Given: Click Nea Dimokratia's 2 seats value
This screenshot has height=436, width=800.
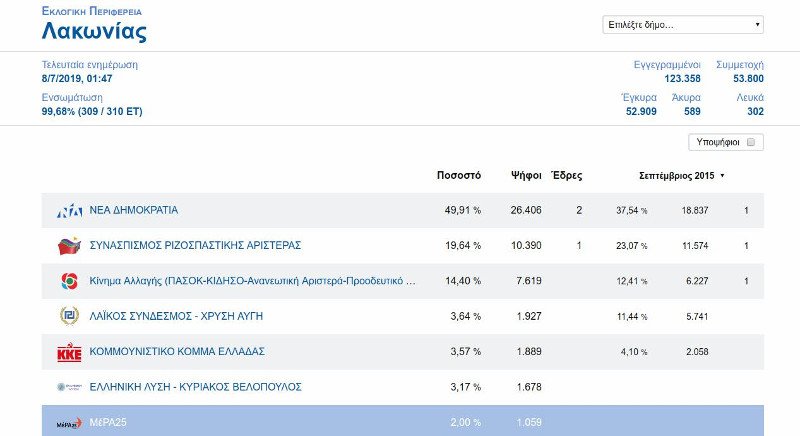Looking at the screenshot, I should pyautogui.click(x=579, y=210).
